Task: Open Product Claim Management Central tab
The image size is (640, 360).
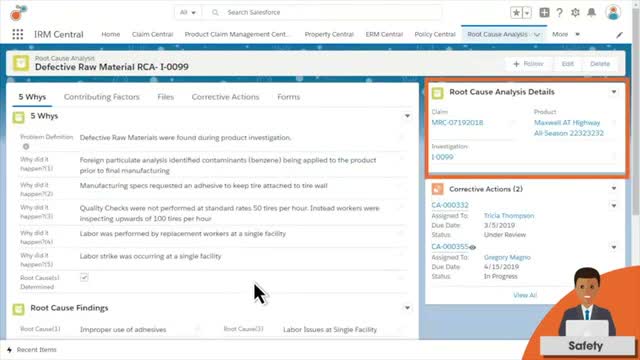Action: 238,34
